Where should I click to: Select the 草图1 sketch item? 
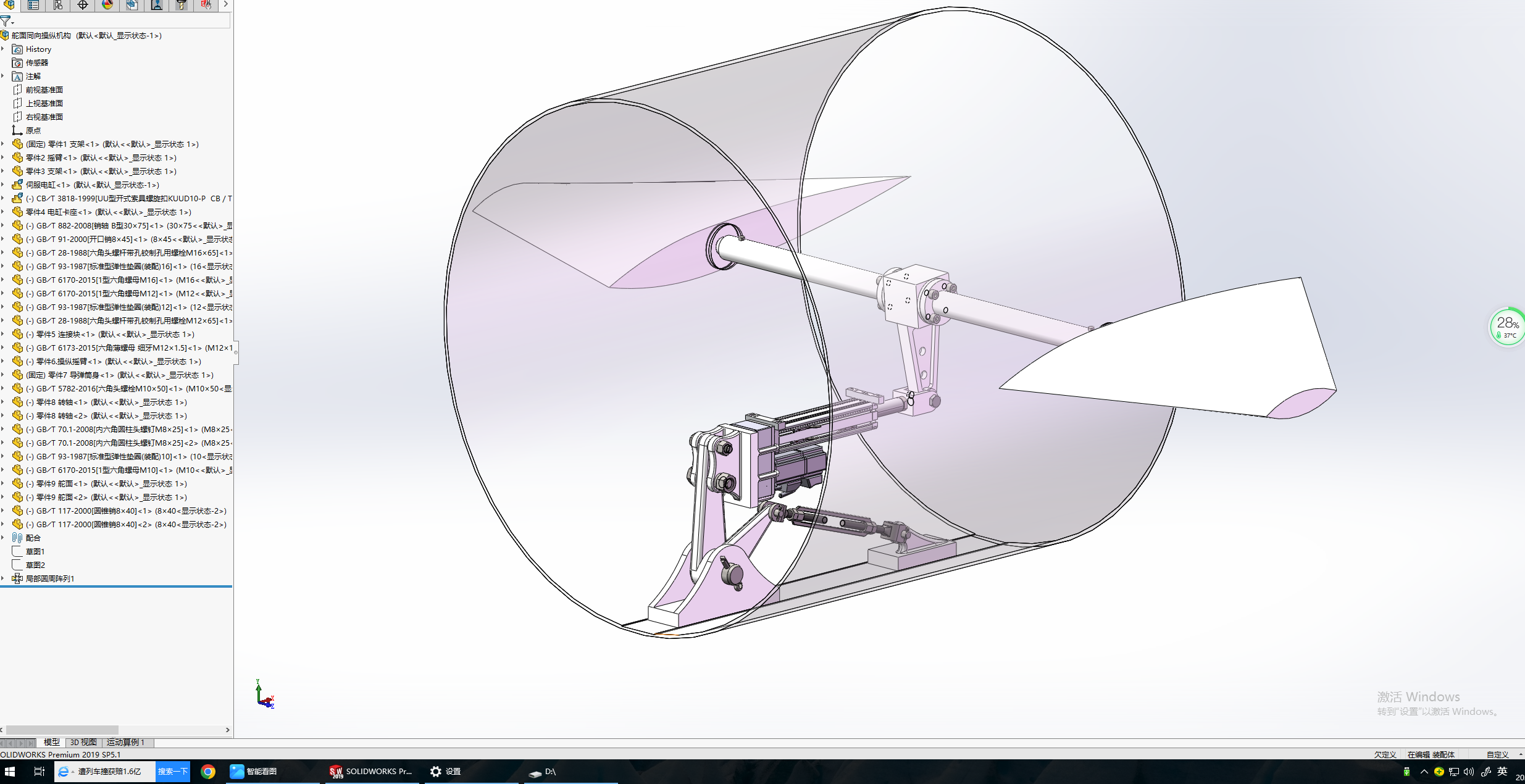35,551
